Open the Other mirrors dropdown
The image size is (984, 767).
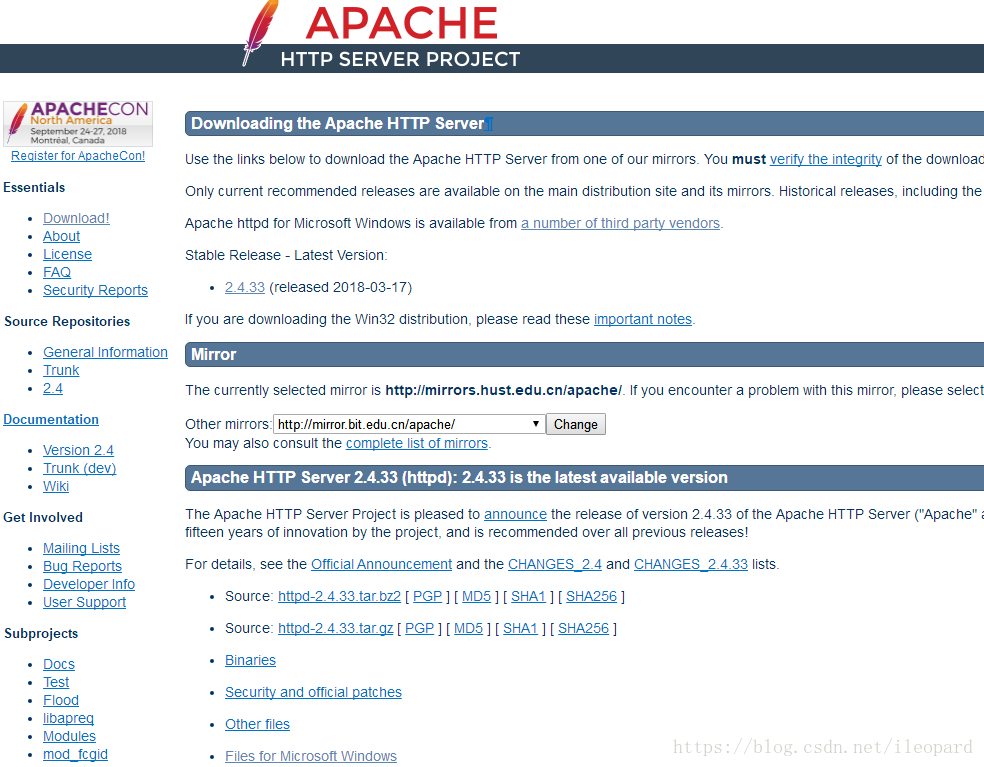tap(409, 424)
